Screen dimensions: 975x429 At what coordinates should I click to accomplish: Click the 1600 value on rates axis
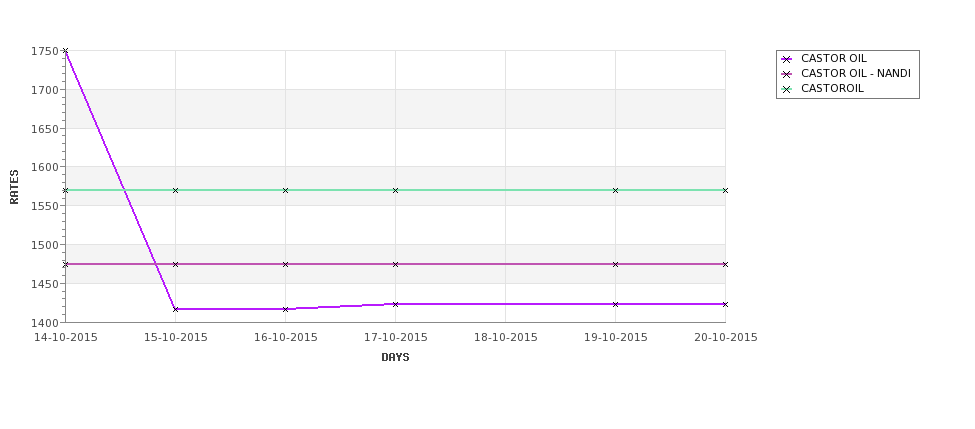pyautogui.click(x=45, y=167)
